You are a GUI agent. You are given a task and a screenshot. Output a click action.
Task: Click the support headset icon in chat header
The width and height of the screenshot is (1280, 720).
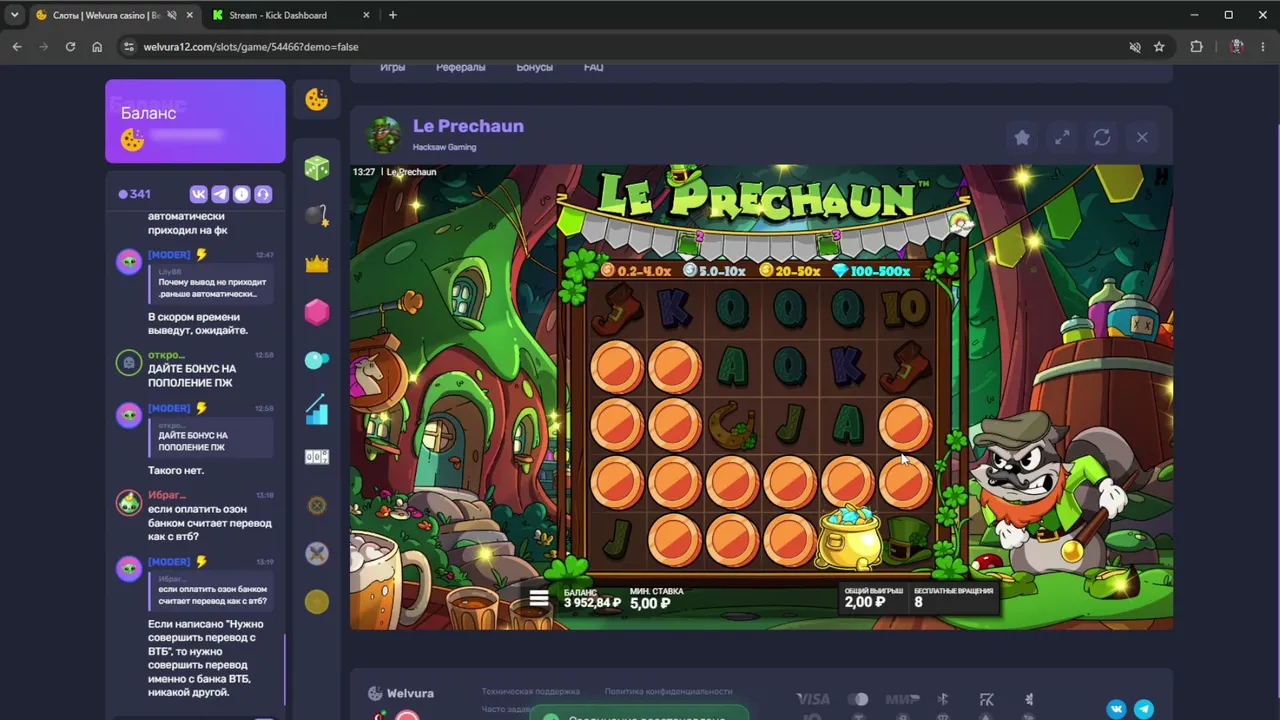(263, 194)
